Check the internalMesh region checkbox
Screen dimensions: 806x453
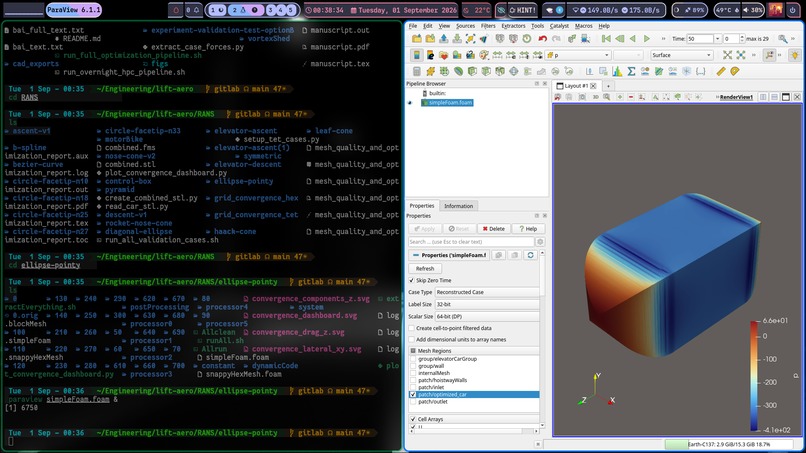click(x=413, y=373)
